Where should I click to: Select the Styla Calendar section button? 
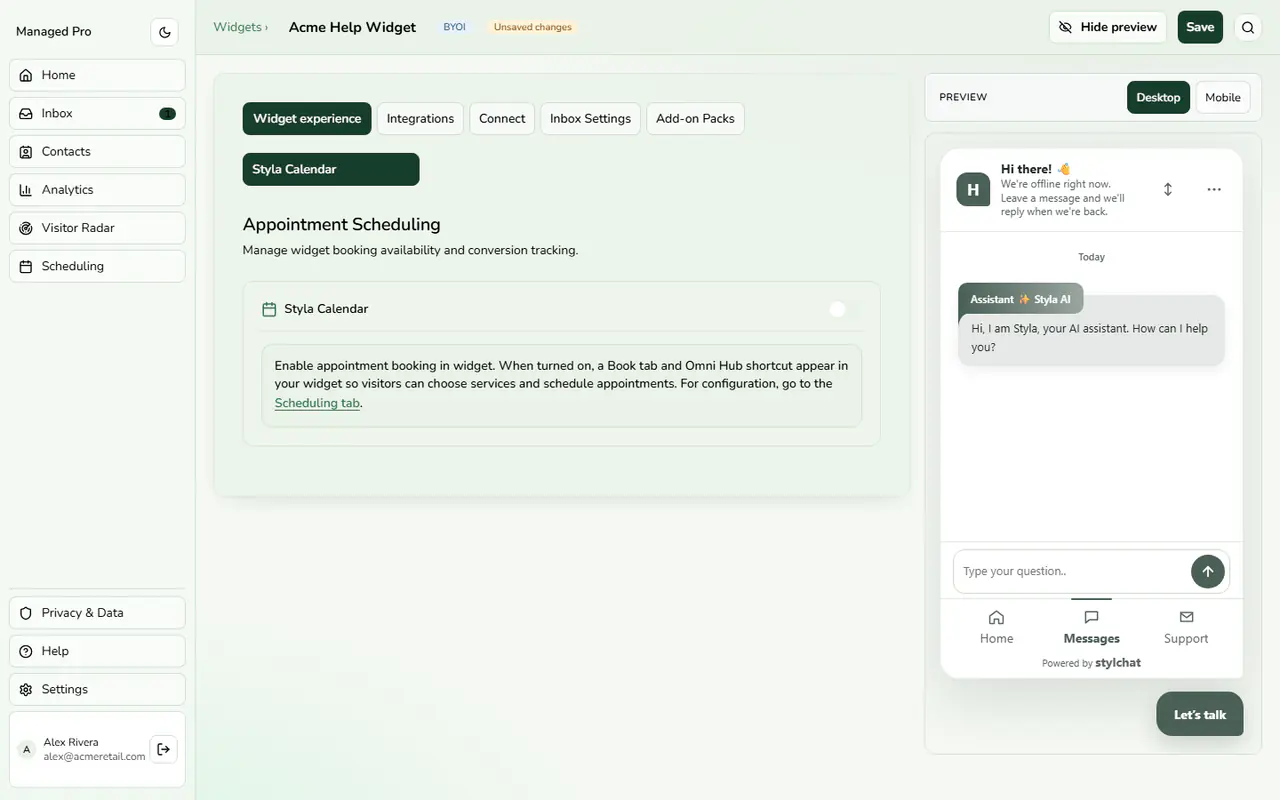(x=331, y=169)
